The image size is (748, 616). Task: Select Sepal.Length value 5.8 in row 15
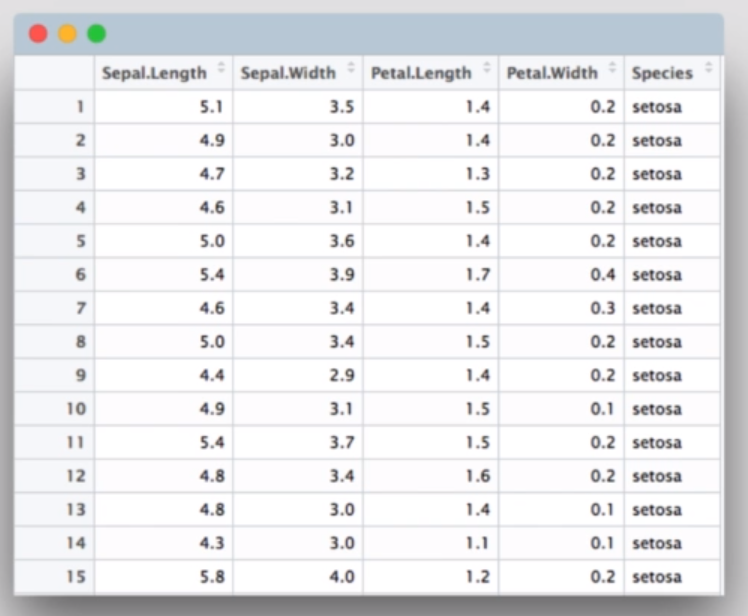164,576
